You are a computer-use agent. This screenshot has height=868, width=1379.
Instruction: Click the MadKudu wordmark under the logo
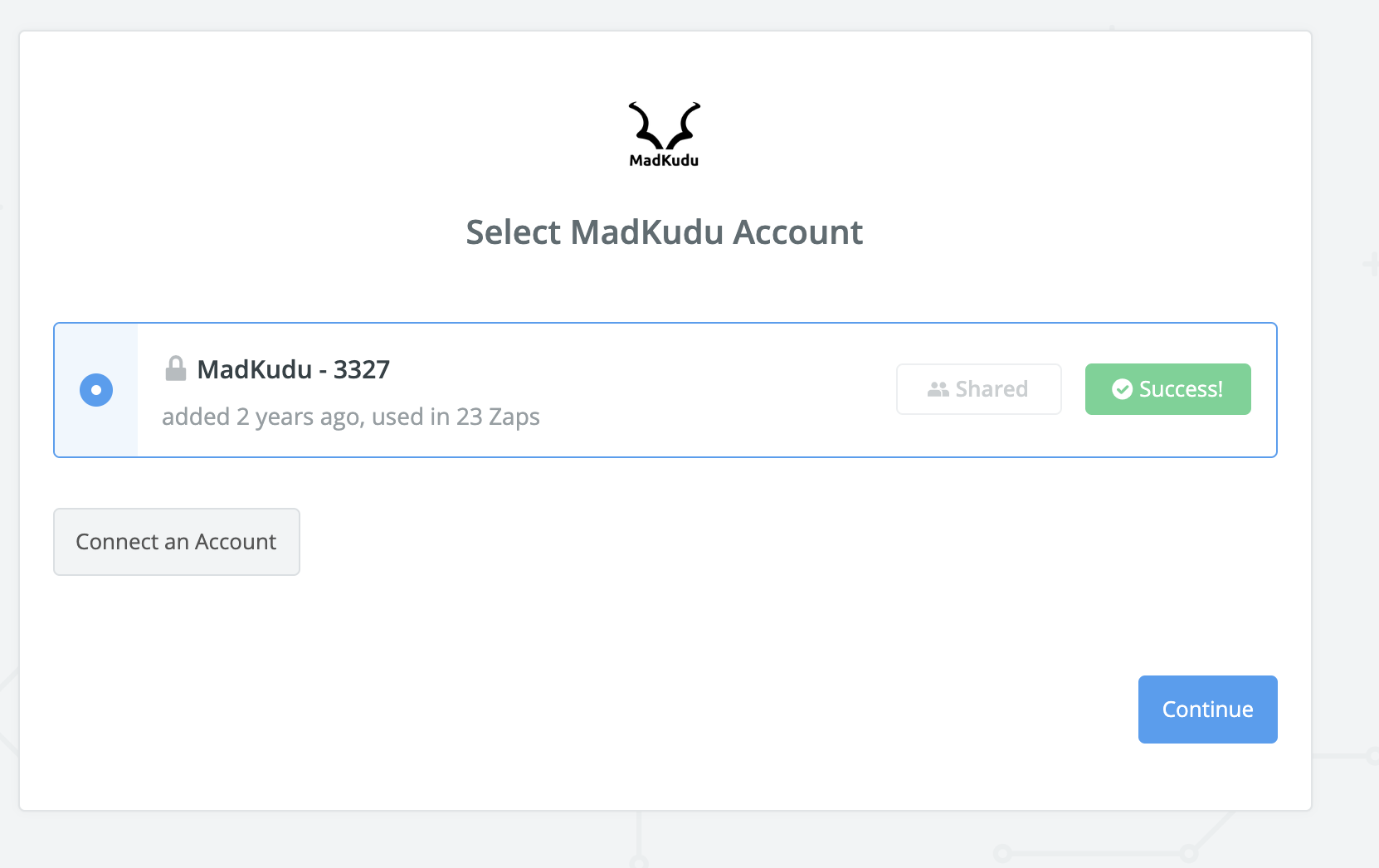click(664, 161)
